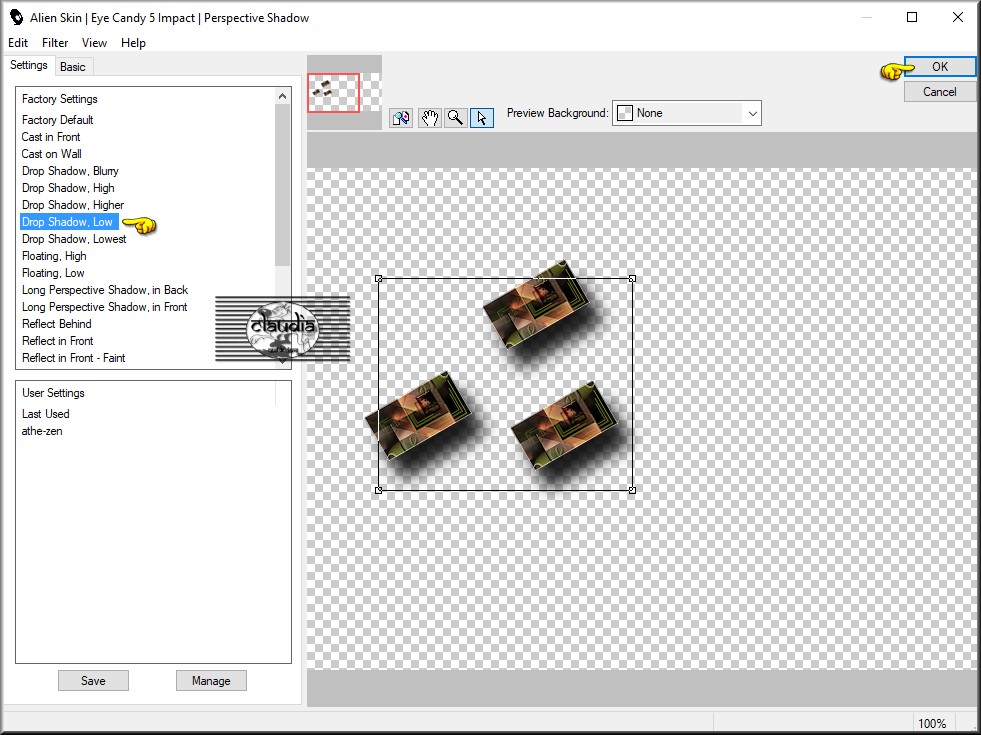
Task: Open the View menu
Action: (x=94, y=43)
